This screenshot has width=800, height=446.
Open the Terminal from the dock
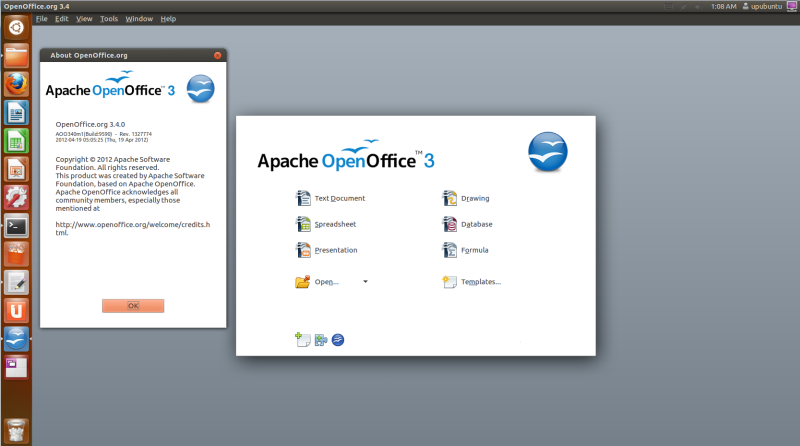tap(16, 226)
